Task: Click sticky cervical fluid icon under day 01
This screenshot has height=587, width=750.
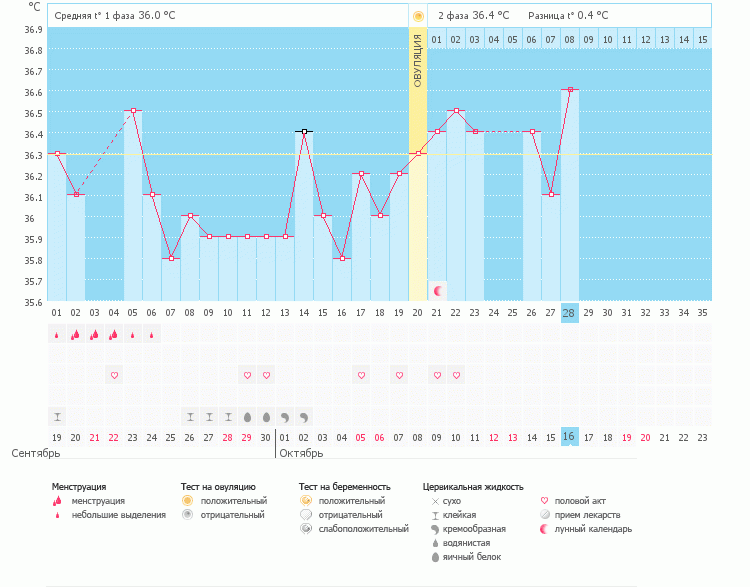Action: click(x=57, y=416)
